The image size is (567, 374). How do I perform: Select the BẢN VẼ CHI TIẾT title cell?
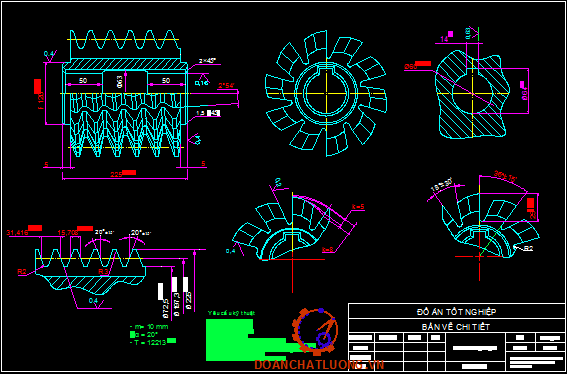(456, 327)
